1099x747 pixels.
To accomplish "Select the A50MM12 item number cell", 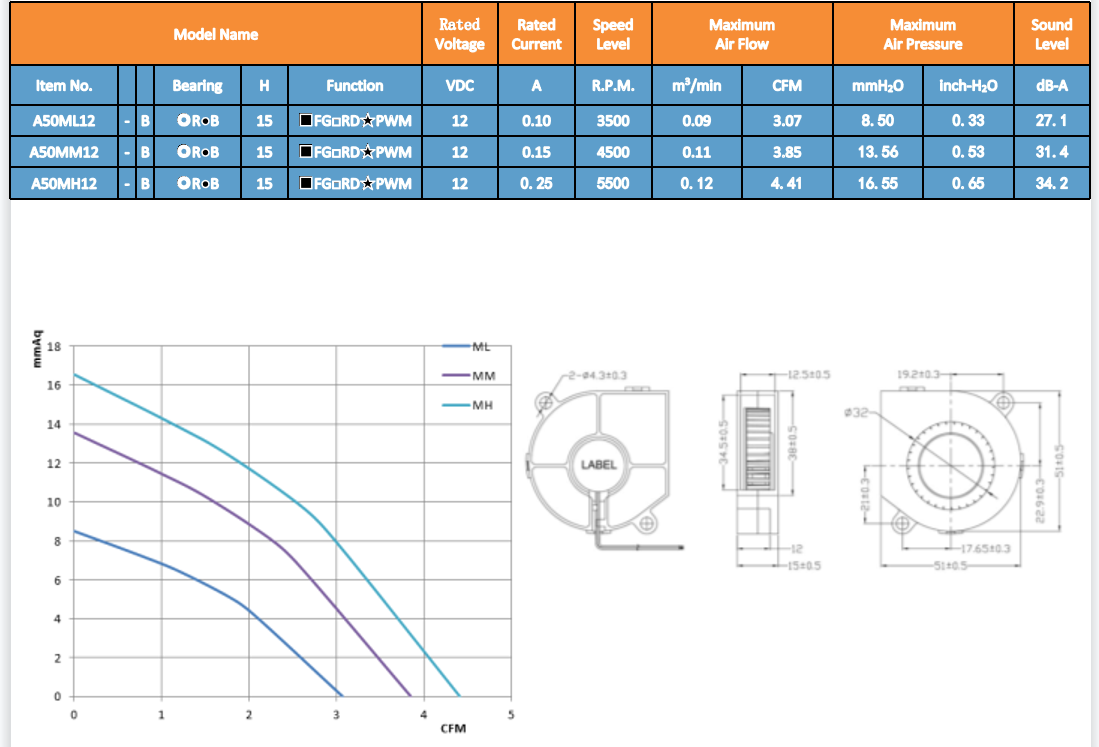I will coord(64,153).
